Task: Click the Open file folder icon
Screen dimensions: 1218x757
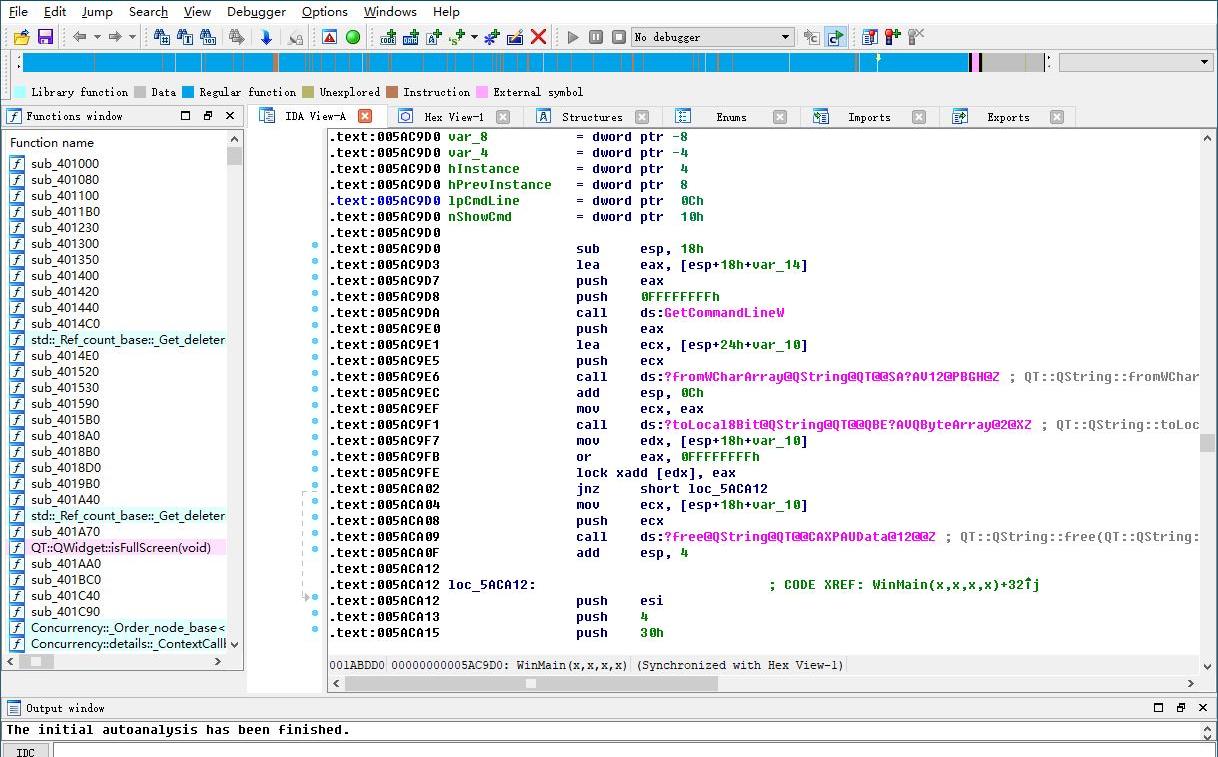Action: point(21,37)
